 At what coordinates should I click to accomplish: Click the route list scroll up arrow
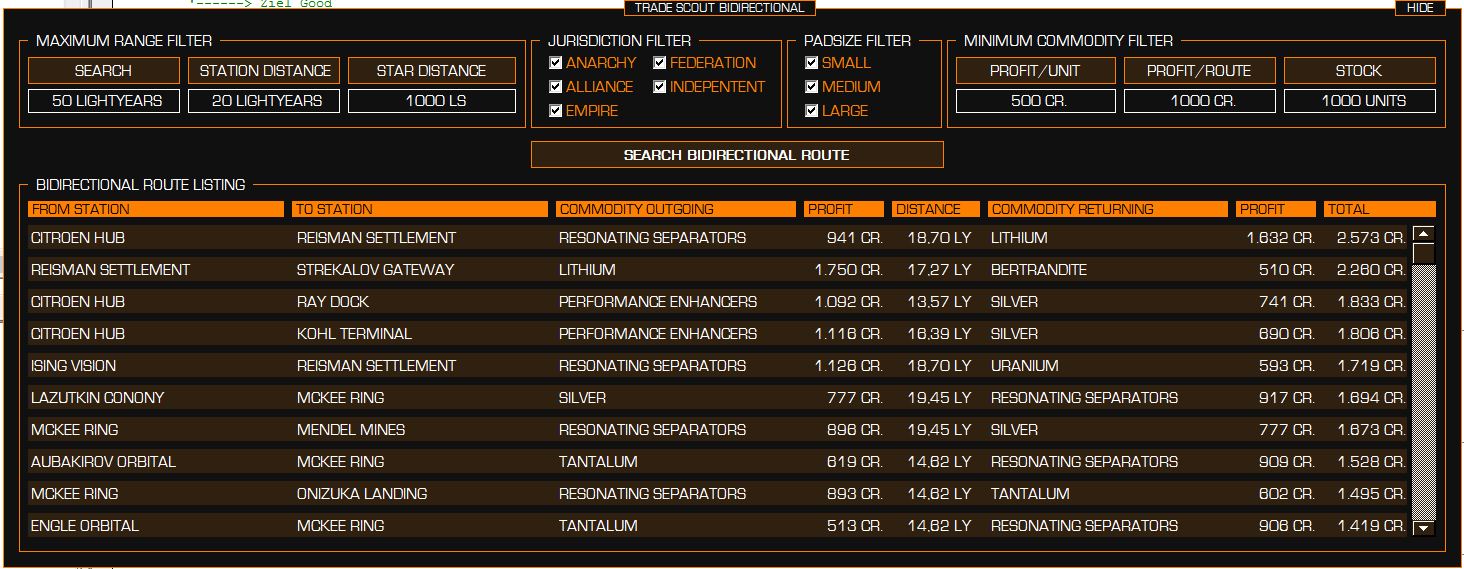1424,234
